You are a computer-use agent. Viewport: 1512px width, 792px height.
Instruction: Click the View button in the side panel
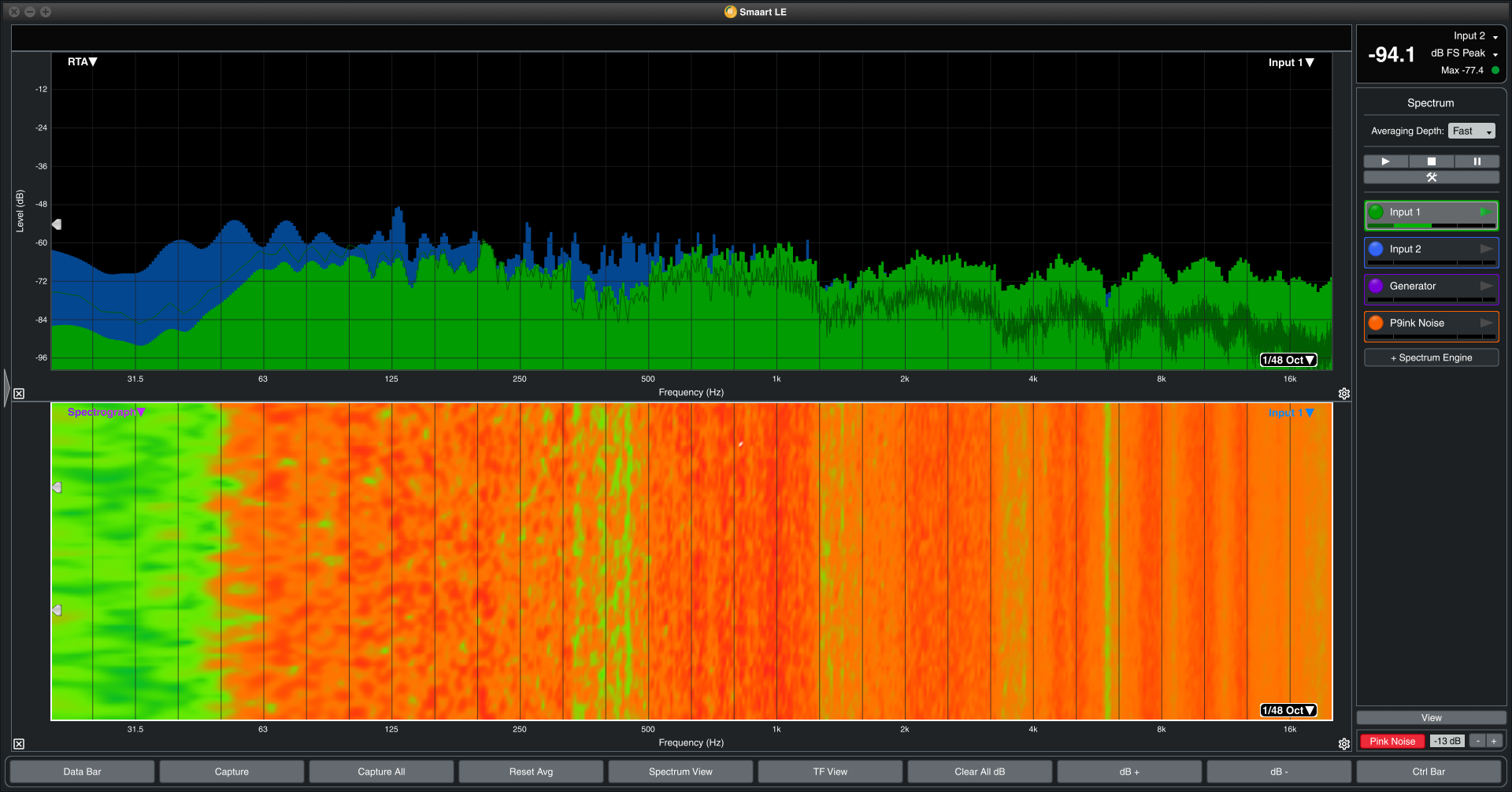[1432, 718]
